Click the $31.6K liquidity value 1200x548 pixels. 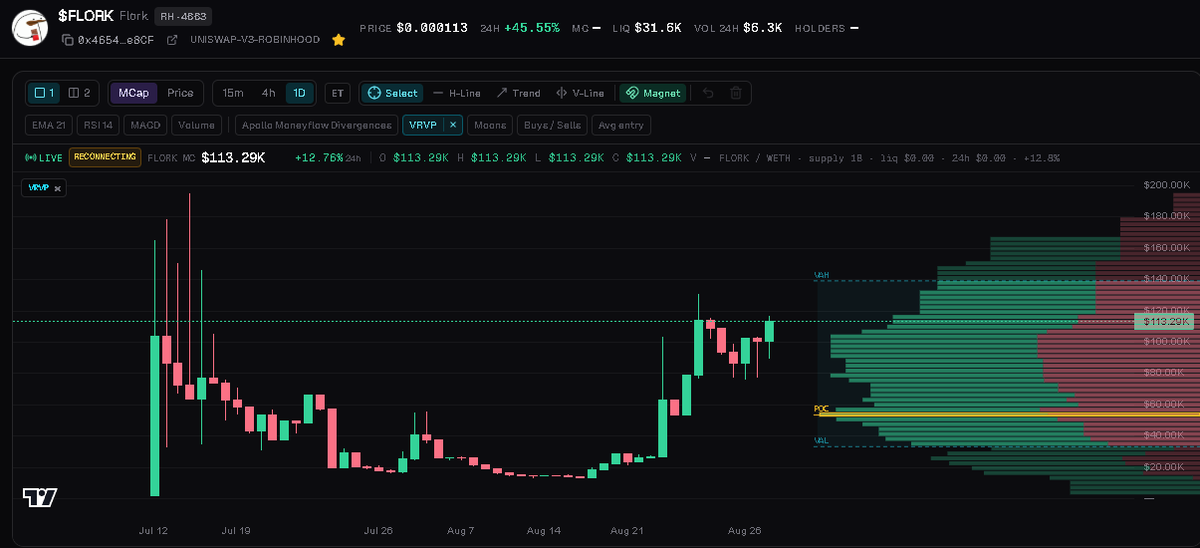coord(658,28)
